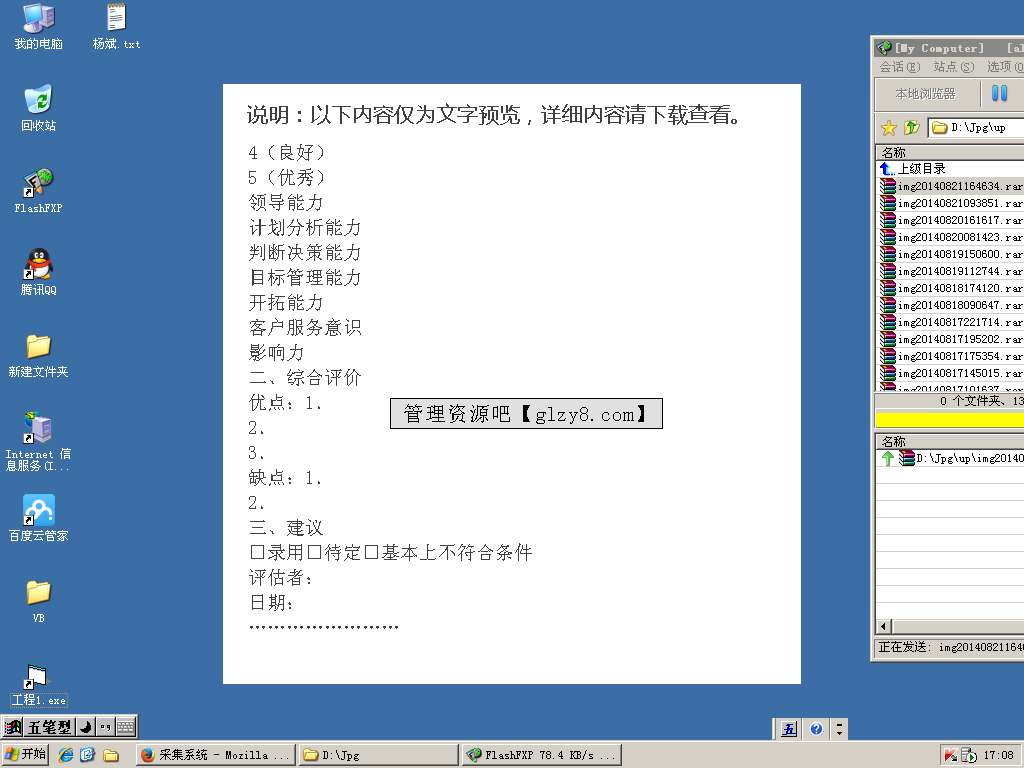Select file img20140818090647.rar
Screen dimensions: 1024x768
tap(950, 305)
